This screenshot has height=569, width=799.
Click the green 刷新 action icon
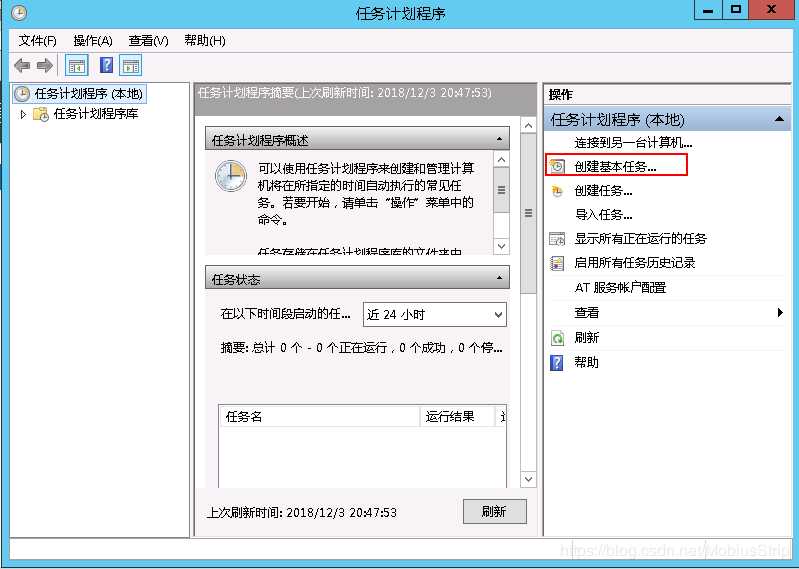pos(558,338)
